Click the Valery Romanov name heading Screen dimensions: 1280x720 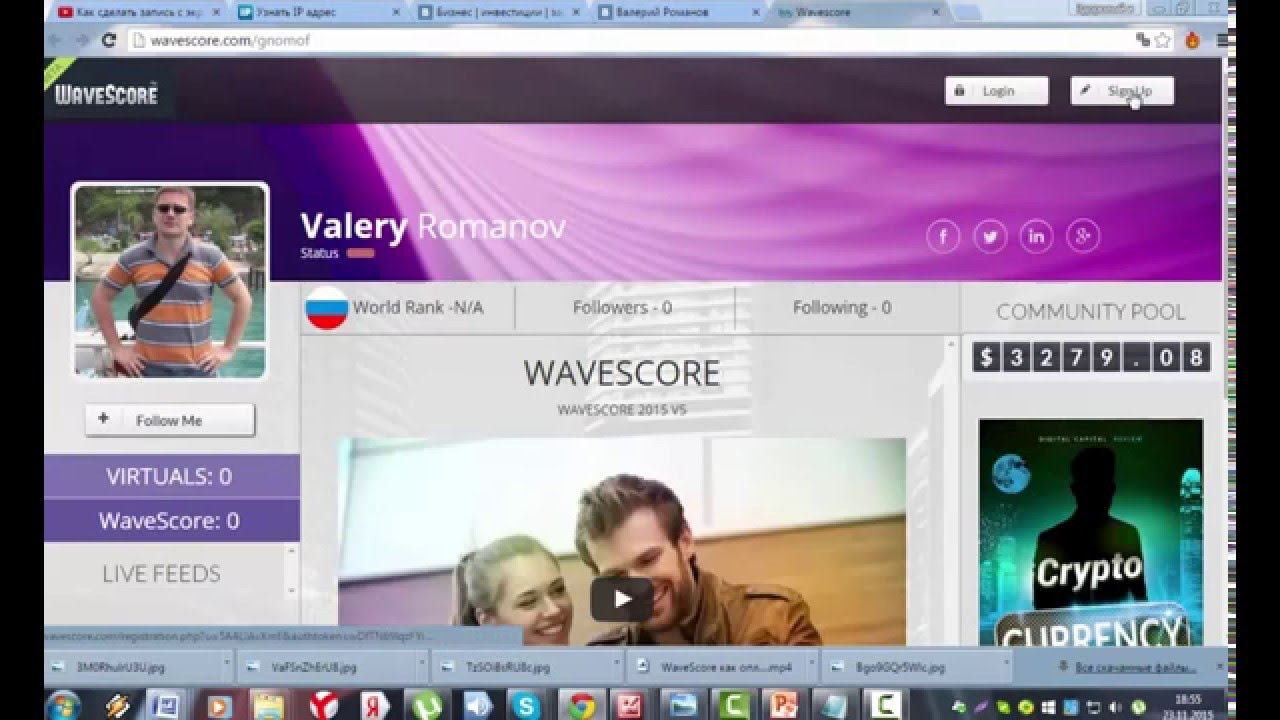coord(433,226)
